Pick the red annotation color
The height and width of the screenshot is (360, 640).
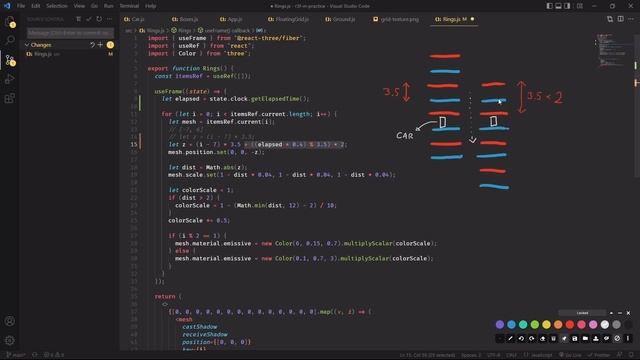pyautogui.click(x=570, y=324)
